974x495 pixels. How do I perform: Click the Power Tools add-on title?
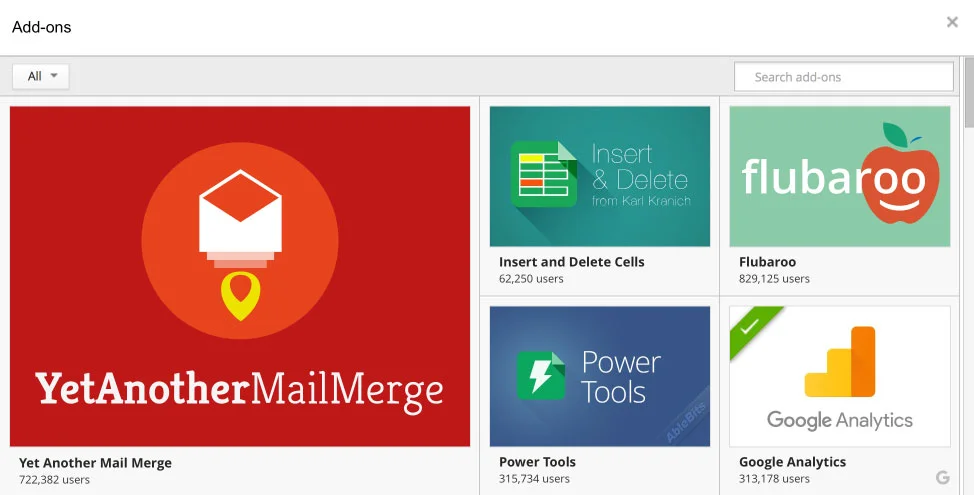coord(537,462)
